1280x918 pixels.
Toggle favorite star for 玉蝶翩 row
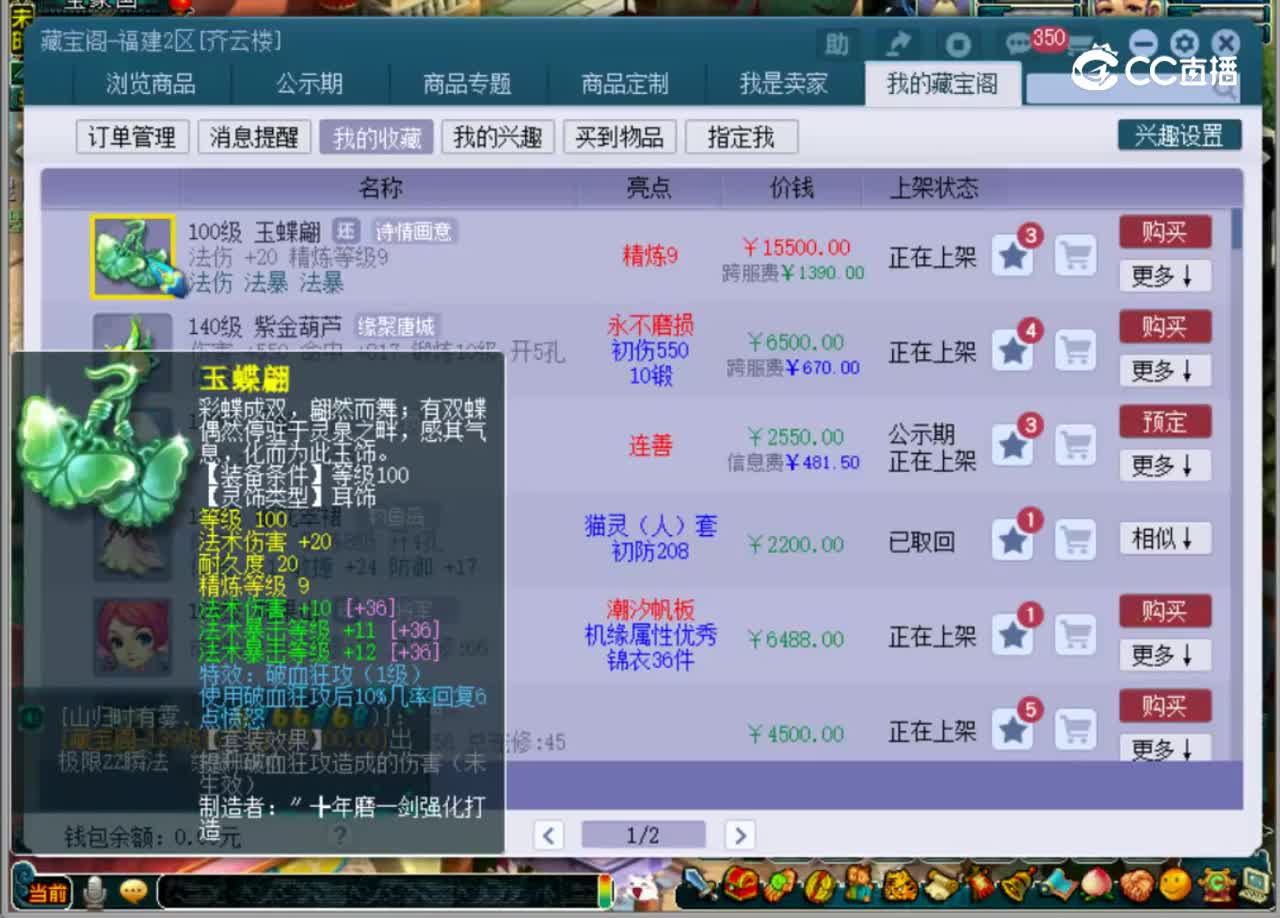coord(1013,256)
